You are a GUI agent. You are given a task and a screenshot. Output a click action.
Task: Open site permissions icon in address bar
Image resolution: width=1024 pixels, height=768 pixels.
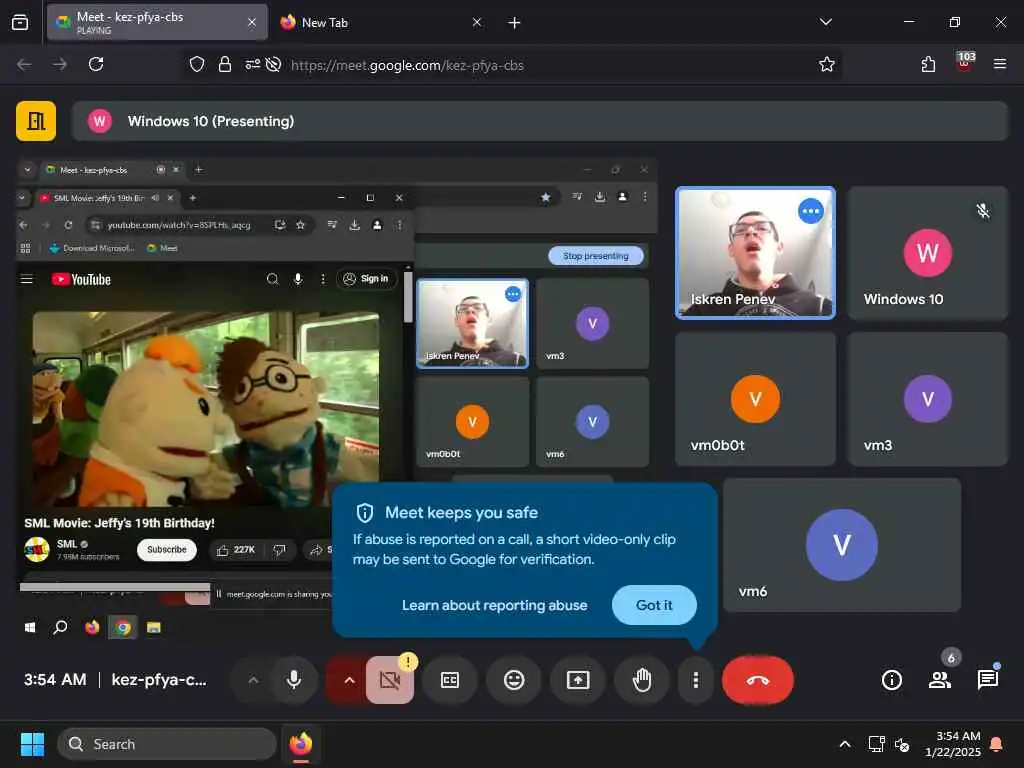pyautogui.click(x=252, y=64)
